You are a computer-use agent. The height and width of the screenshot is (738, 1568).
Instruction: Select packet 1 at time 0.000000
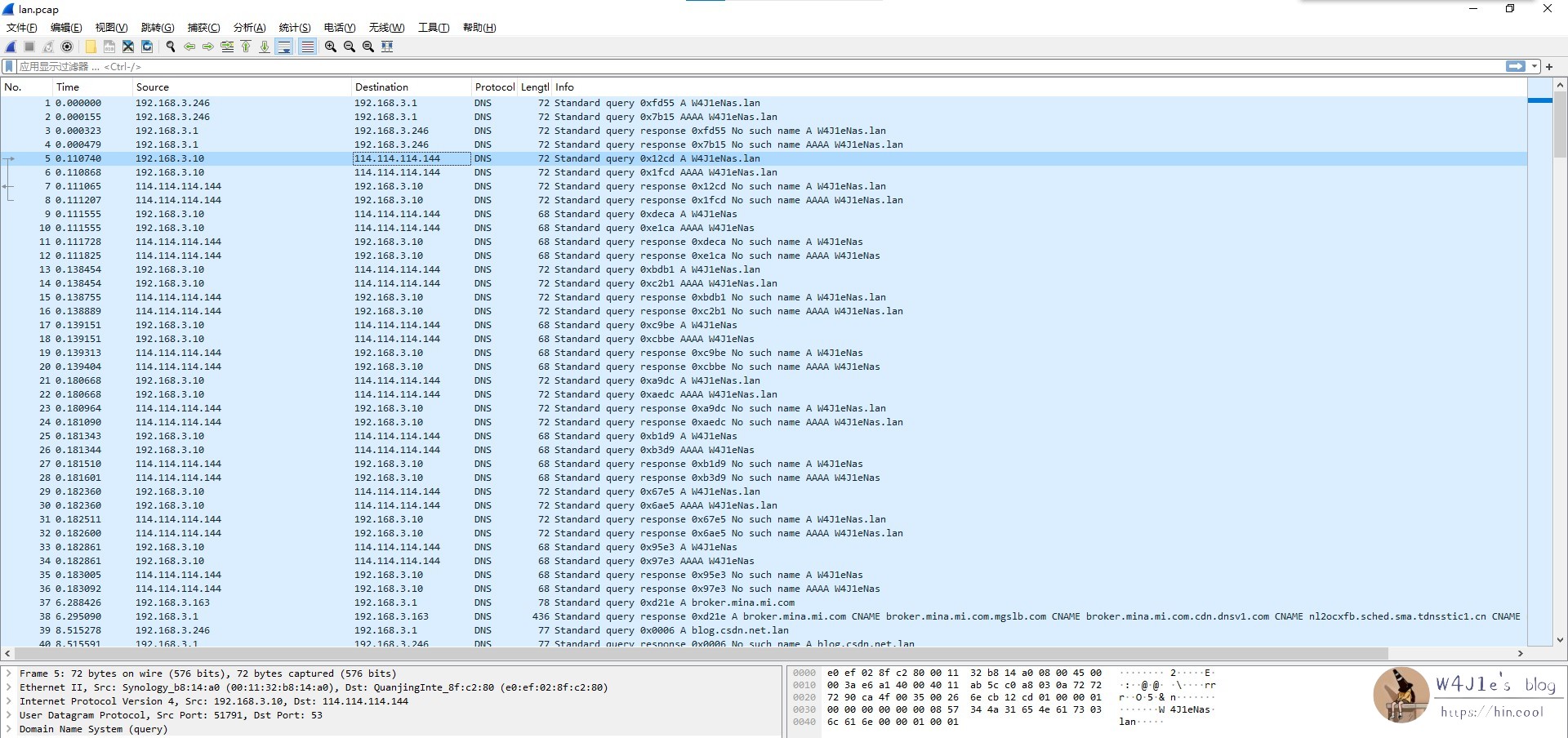[x=764, y=103]
